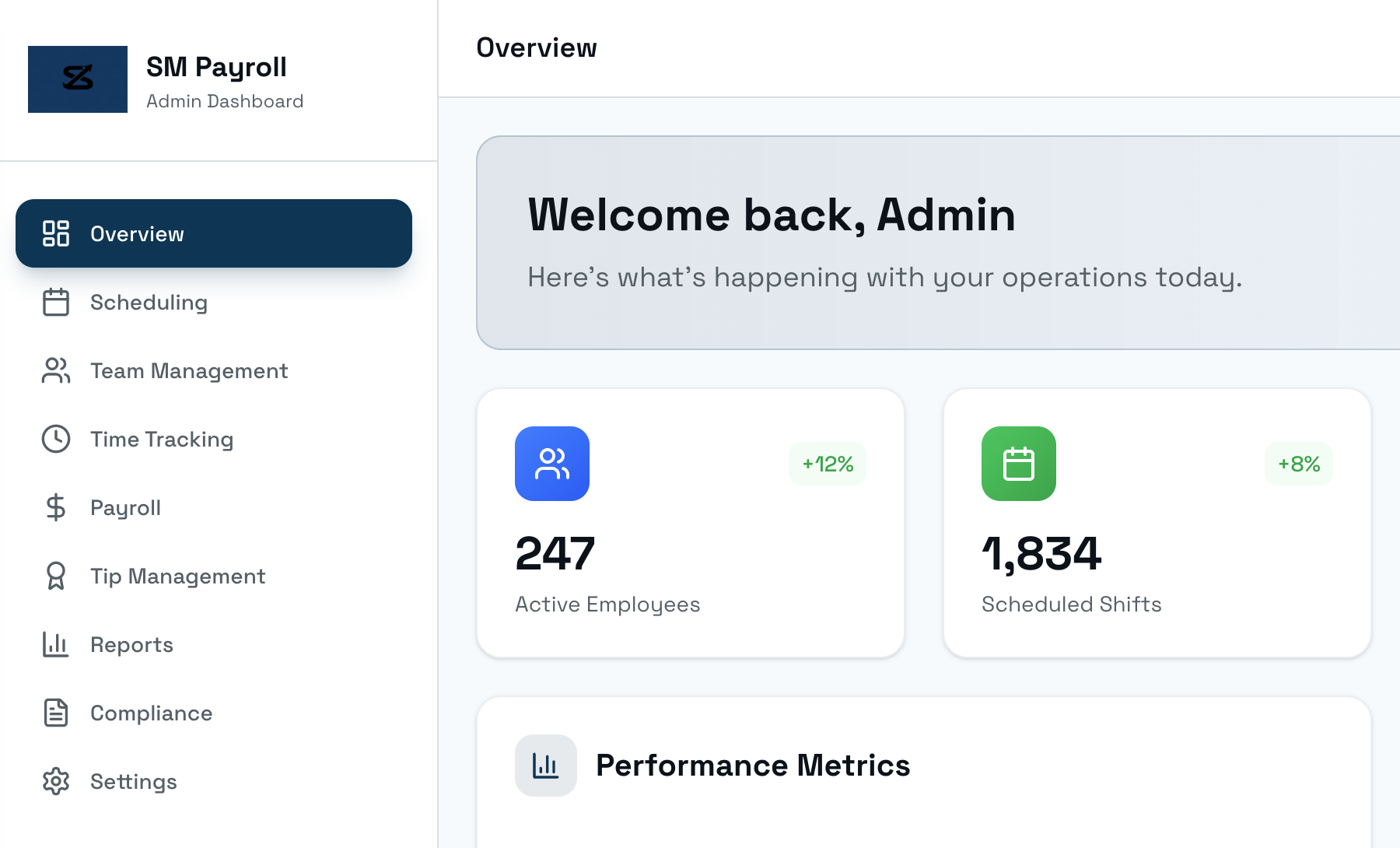Open the Scheduling section
The image size is (1400, 848).
point(149,303)
